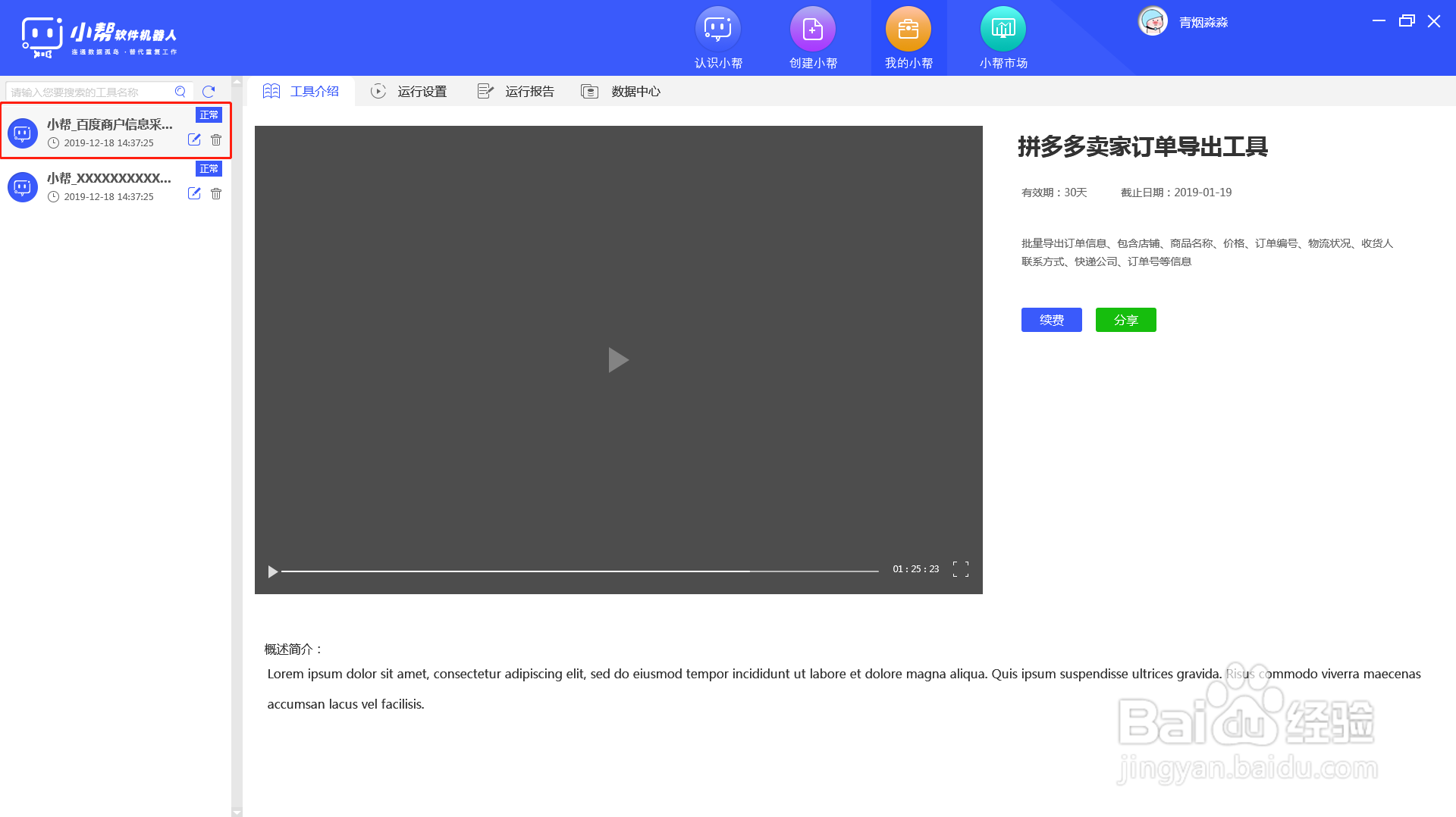The height and width of the screenshot is (817, 1456).
Task: Delete the 小帮_XXXXXXXXXX tool
Action: tap(216, 193)
